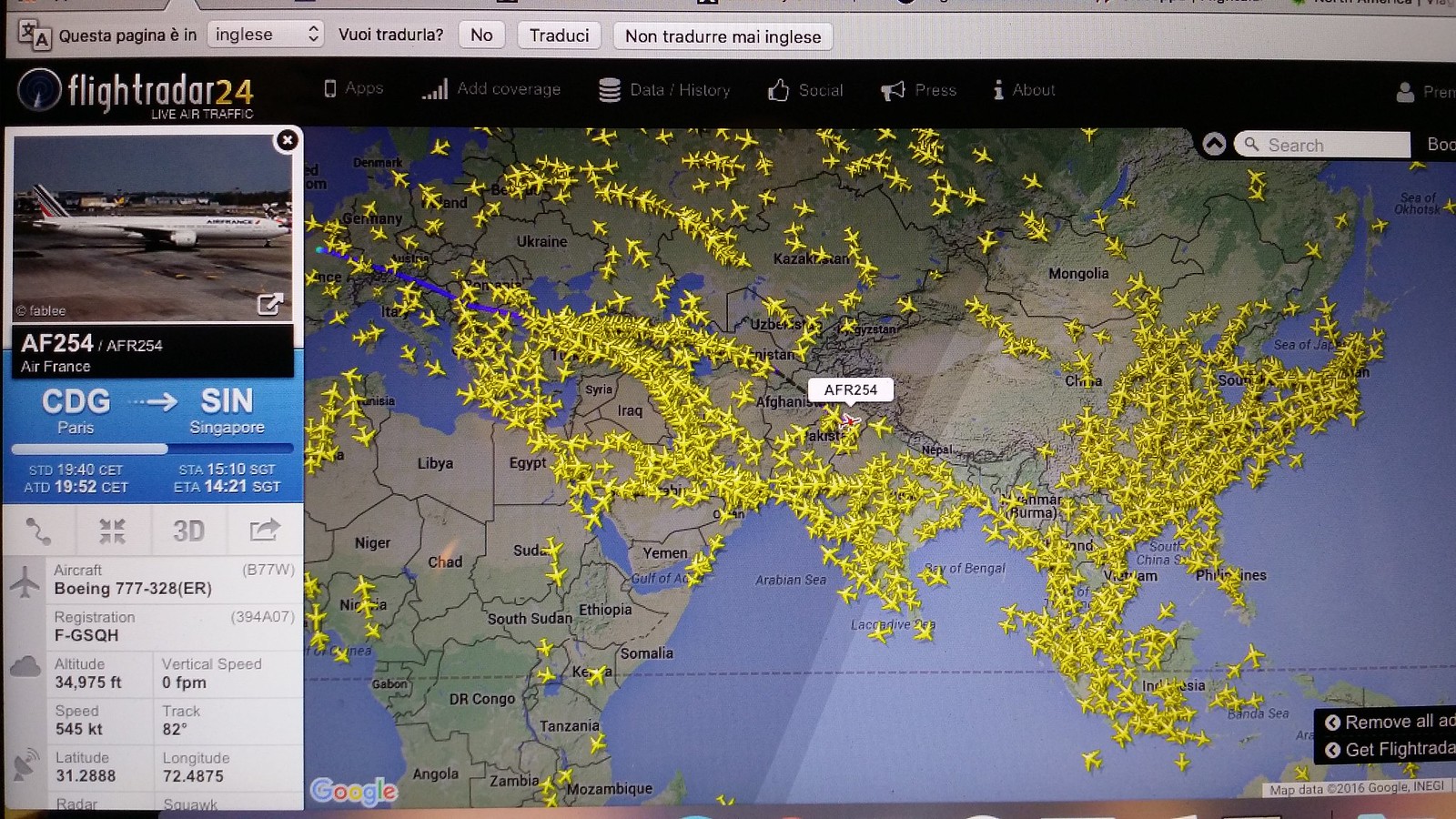The width and height of the screenshot is (1456, 819).
Task: Click the center-on-aircraft arrows icon
Action: (112, 531)
